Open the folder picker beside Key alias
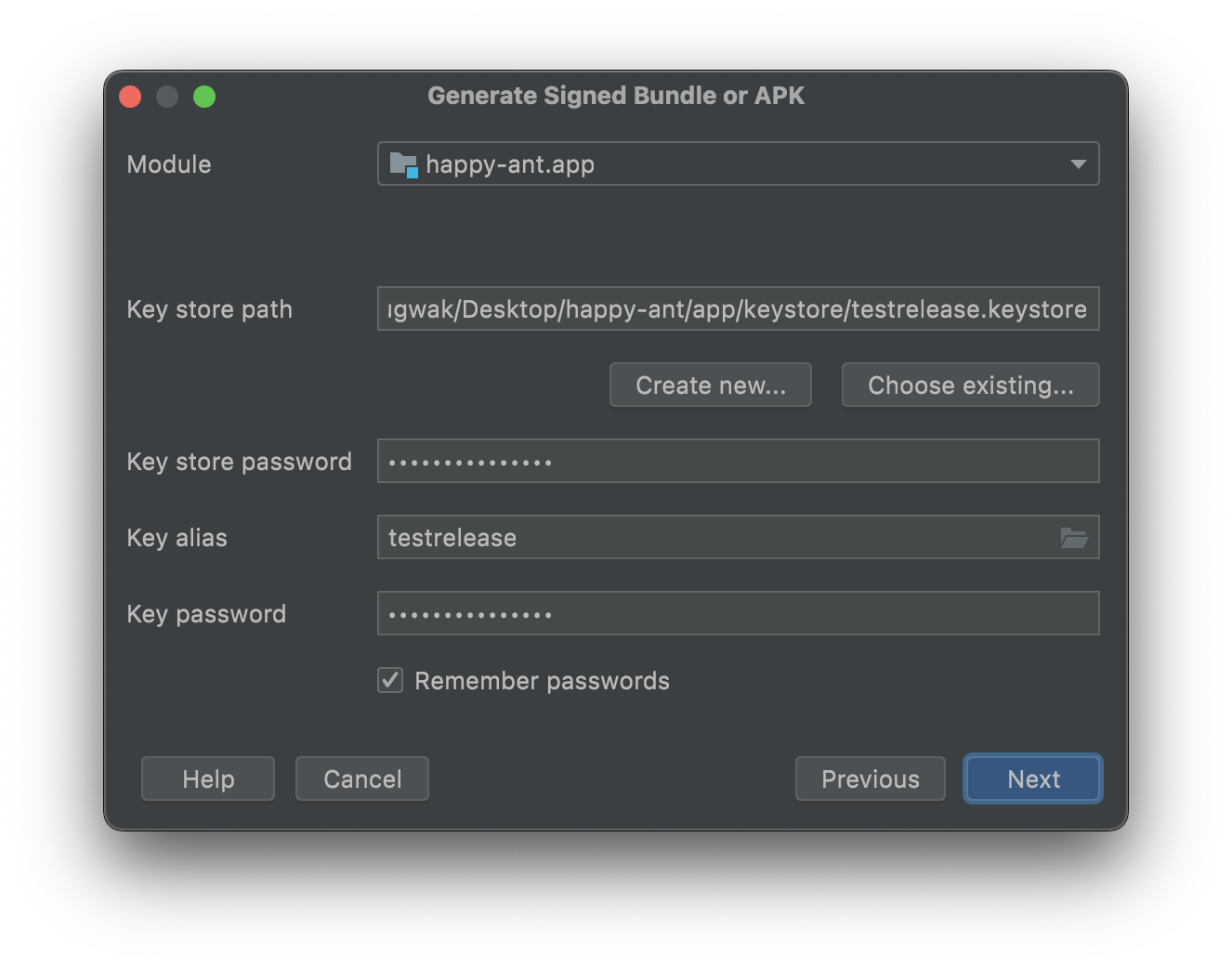The height and width of the screenshot is (968, 1232). click(x=1074, y=537)
